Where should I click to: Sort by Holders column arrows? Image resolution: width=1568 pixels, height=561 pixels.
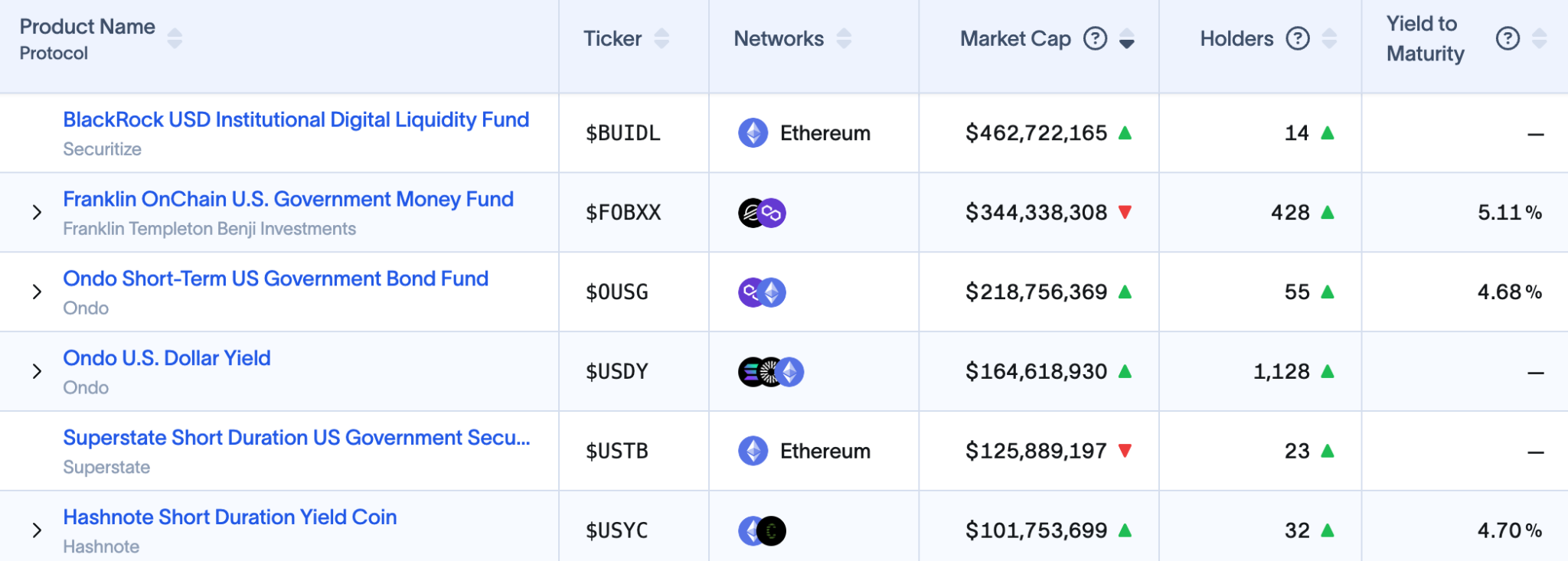[1329, 38]
